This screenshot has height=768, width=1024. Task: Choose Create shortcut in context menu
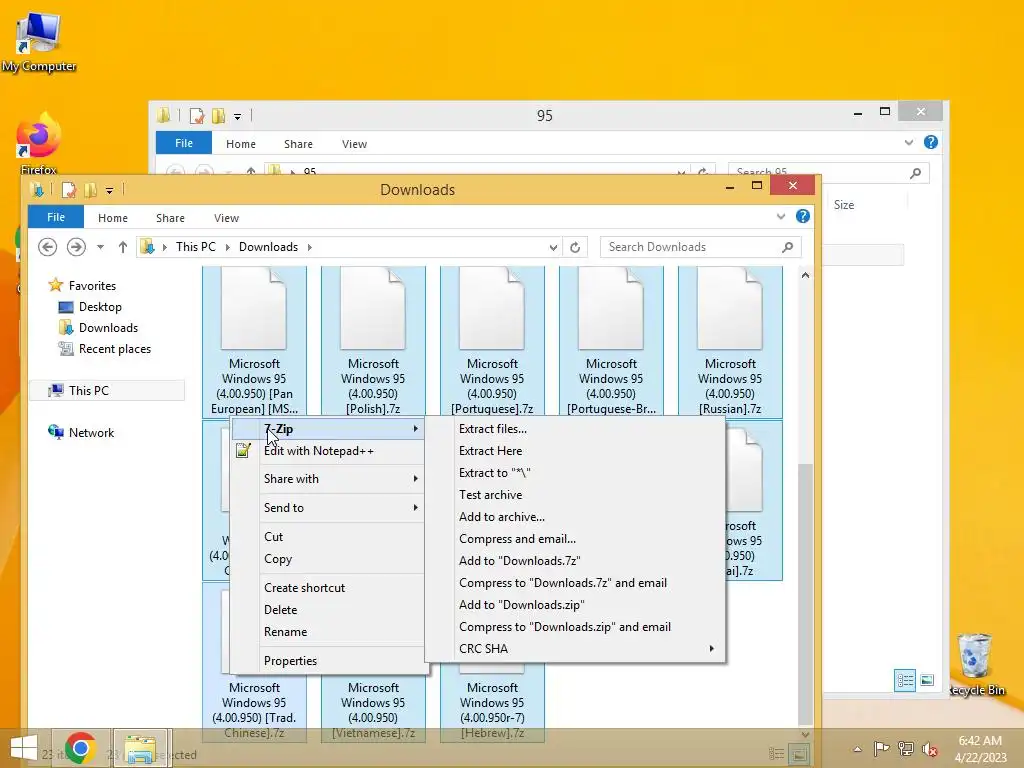(x=328, y=588)
